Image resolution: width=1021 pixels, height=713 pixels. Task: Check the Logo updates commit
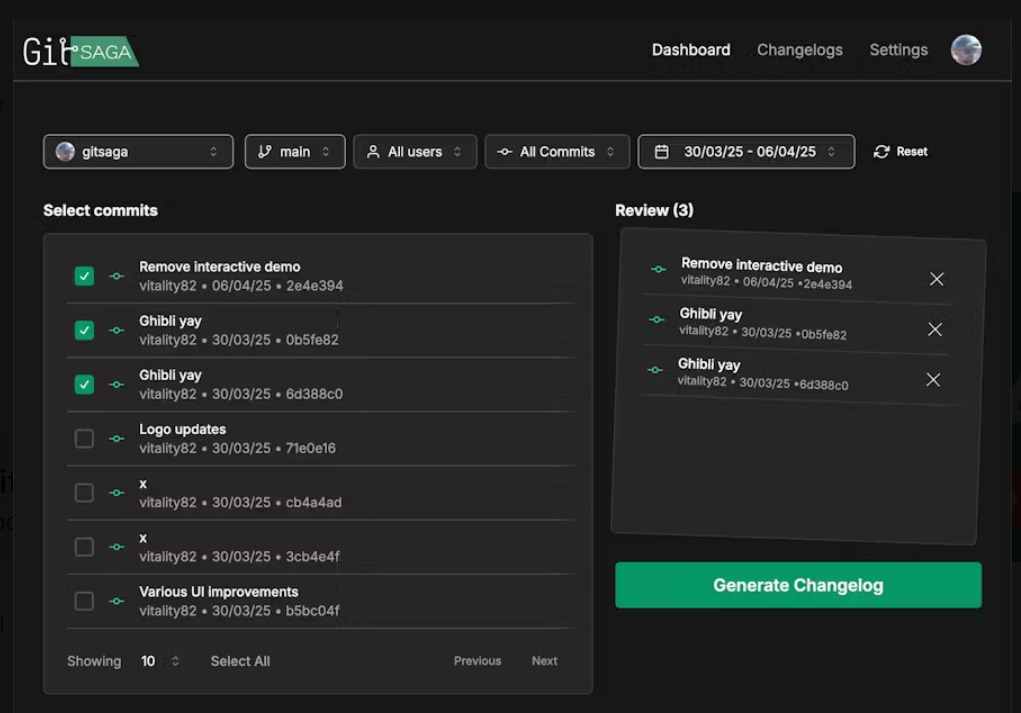pos(84,438)
